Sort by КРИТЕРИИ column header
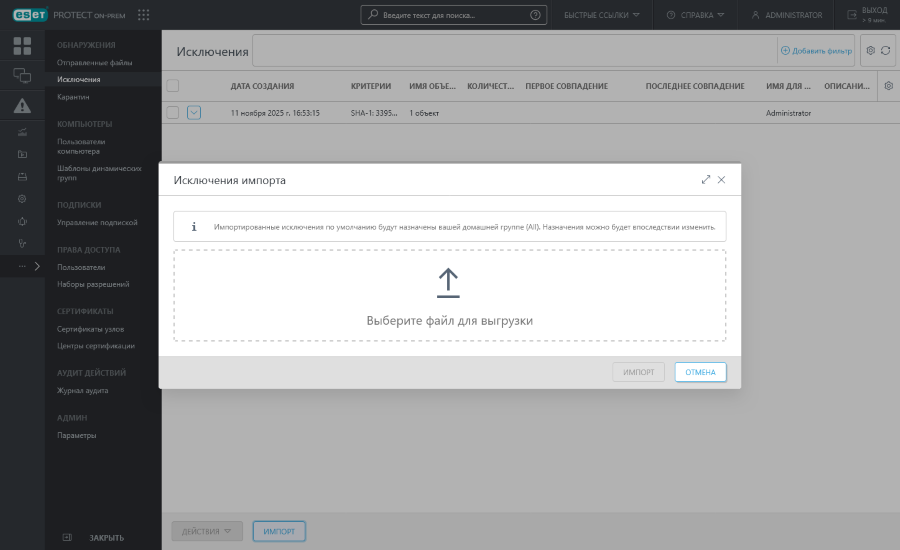900x550 pixels. (371, 86)
